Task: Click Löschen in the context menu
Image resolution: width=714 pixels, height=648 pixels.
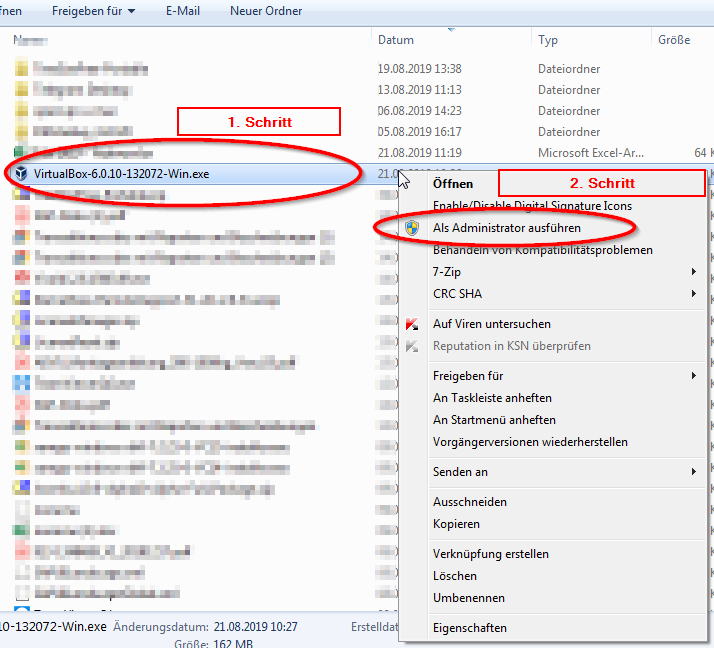Action: [454, 576]
